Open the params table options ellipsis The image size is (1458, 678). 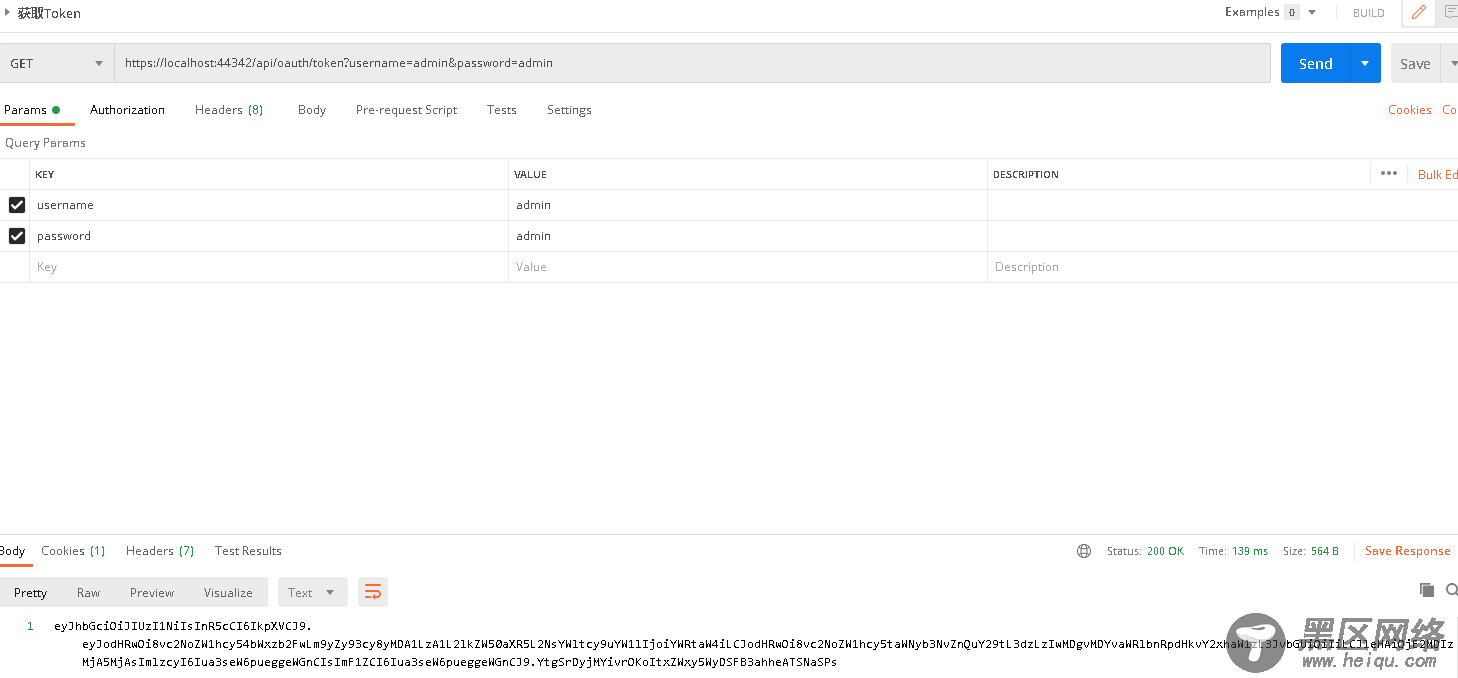1388,173
